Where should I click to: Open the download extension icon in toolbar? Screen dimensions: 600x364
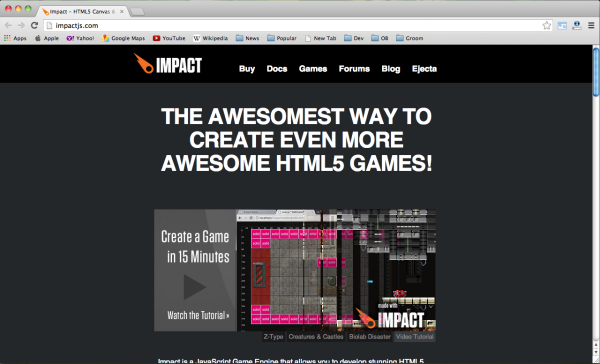point(577,25)
